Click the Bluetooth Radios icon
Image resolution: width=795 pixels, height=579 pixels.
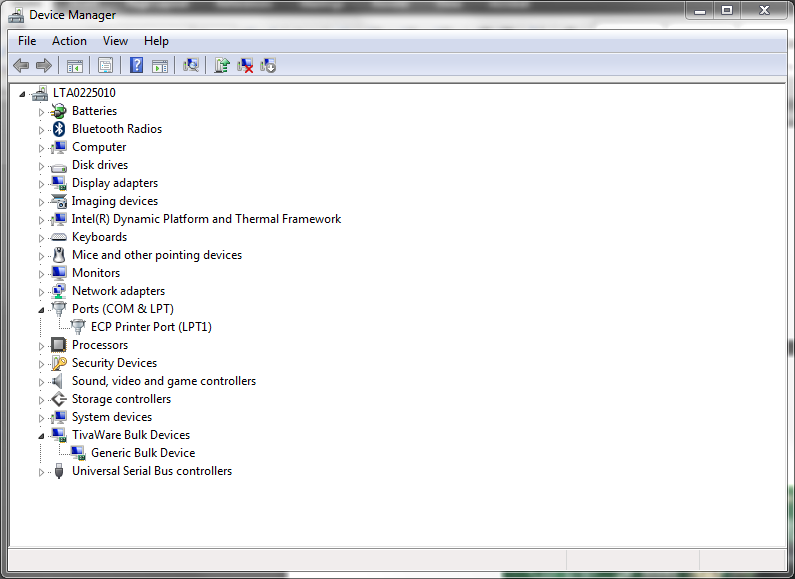pyautogui.click(x=59, y=129)
